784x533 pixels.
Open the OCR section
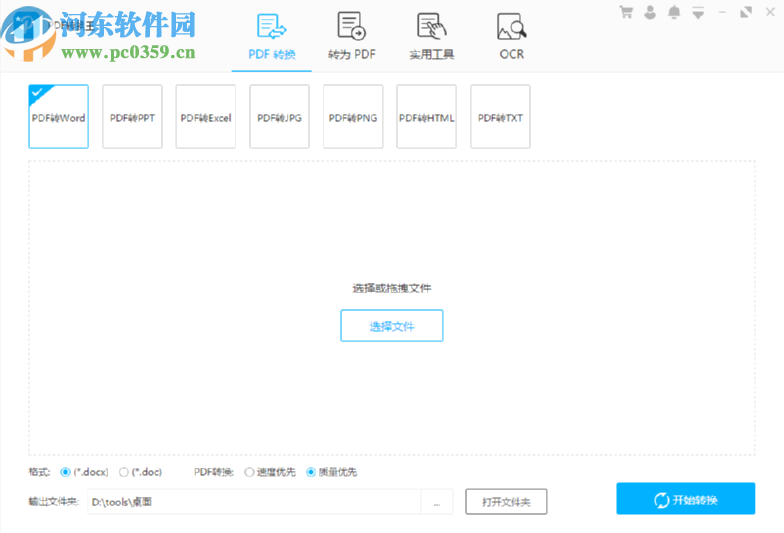[x=511, y=36]
